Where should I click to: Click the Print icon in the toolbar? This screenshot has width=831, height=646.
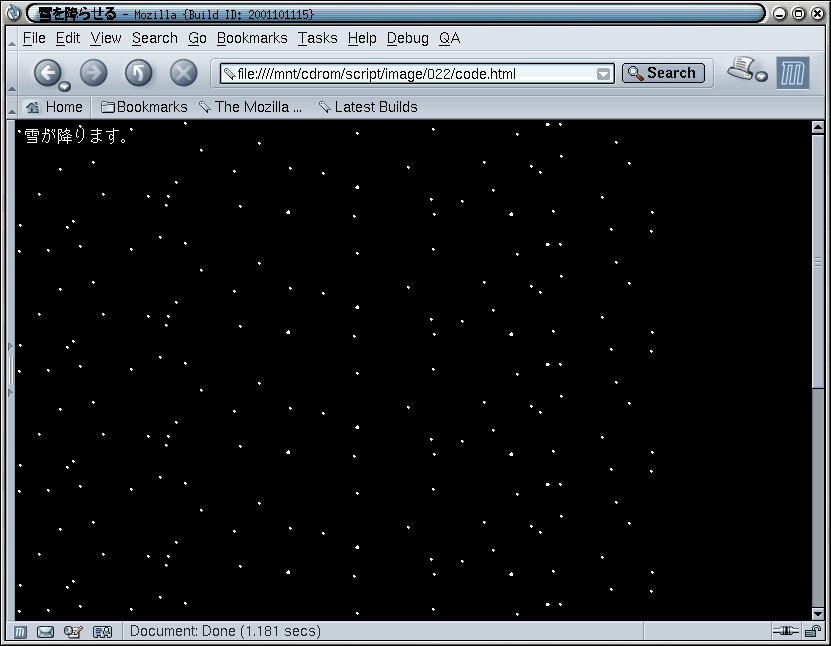[742, 69]
